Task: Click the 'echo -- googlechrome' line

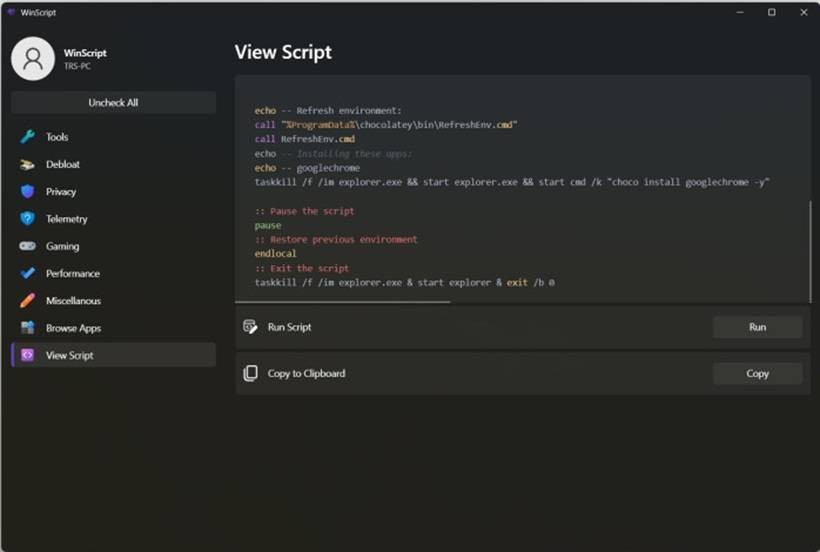Action: pos(308,168)
